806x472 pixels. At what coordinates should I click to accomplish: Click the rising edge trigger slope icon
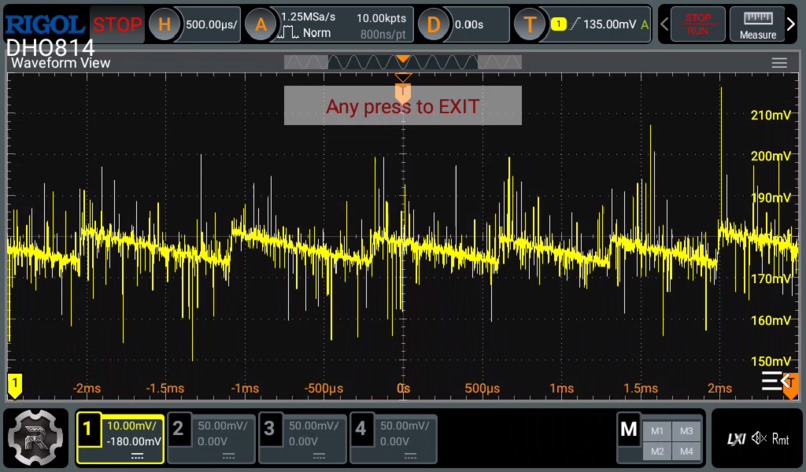575,24
